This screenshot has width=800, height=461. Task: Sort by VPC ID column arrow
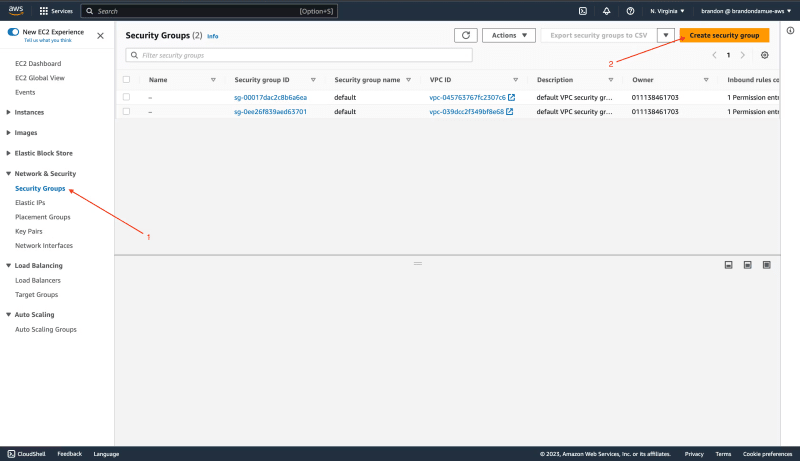click(x=515, y=80)
